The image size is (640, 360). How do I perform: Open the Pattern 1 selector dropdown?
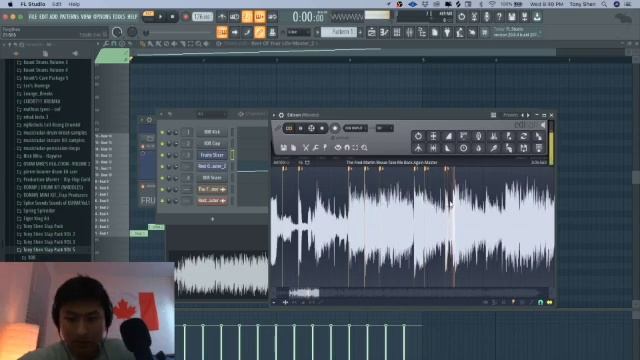tap(339, 32)
